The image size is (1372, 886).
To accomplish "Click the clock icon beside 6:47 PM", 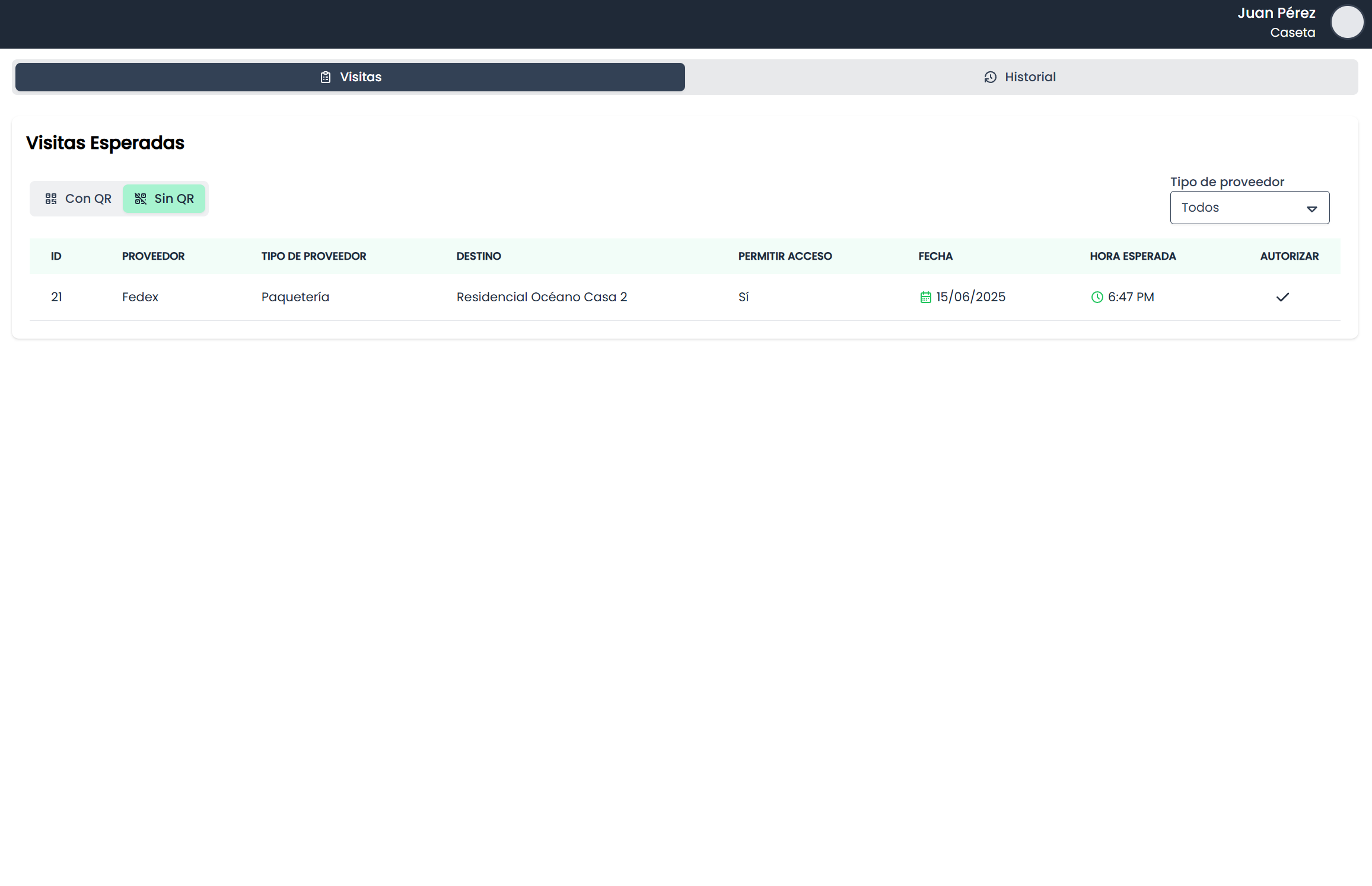I will coord(1097,297).
